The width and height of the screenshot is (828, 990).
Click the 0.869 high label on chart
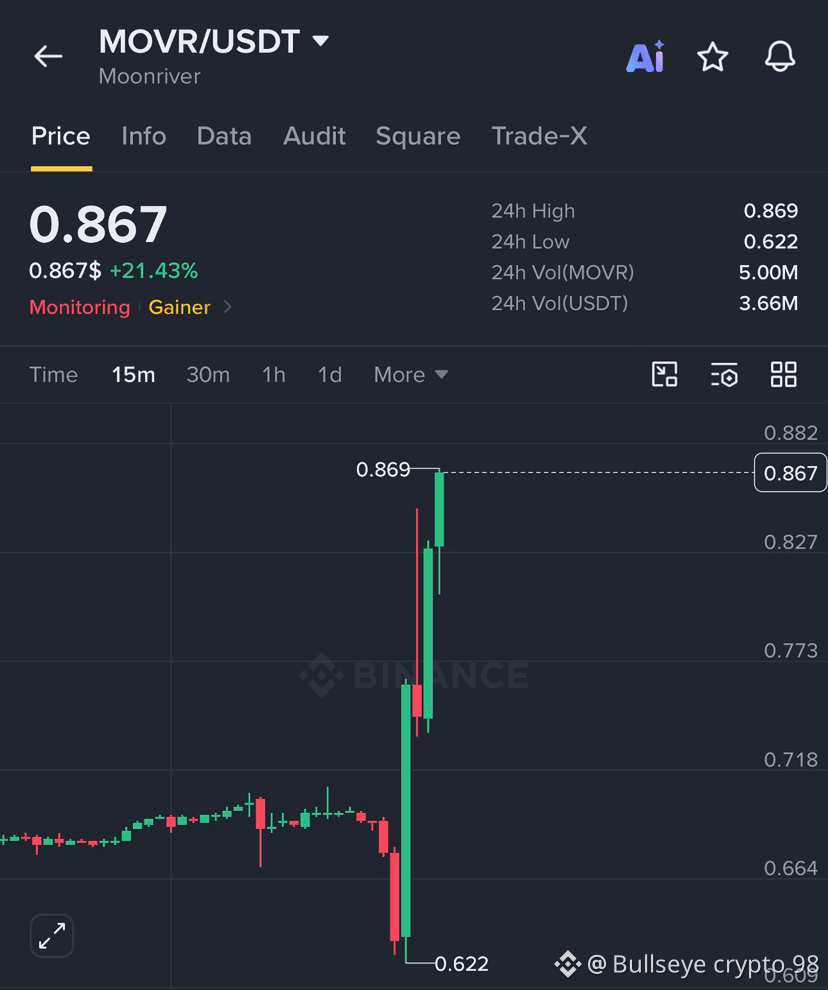tap(383, 469)
